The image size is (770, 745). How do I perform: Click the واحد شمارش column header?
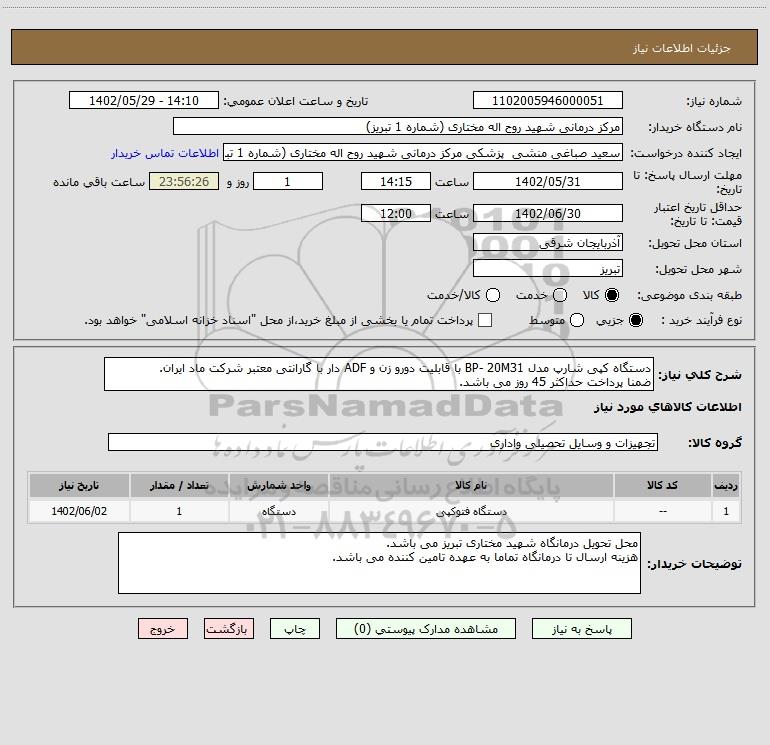[x=278, y=485]
